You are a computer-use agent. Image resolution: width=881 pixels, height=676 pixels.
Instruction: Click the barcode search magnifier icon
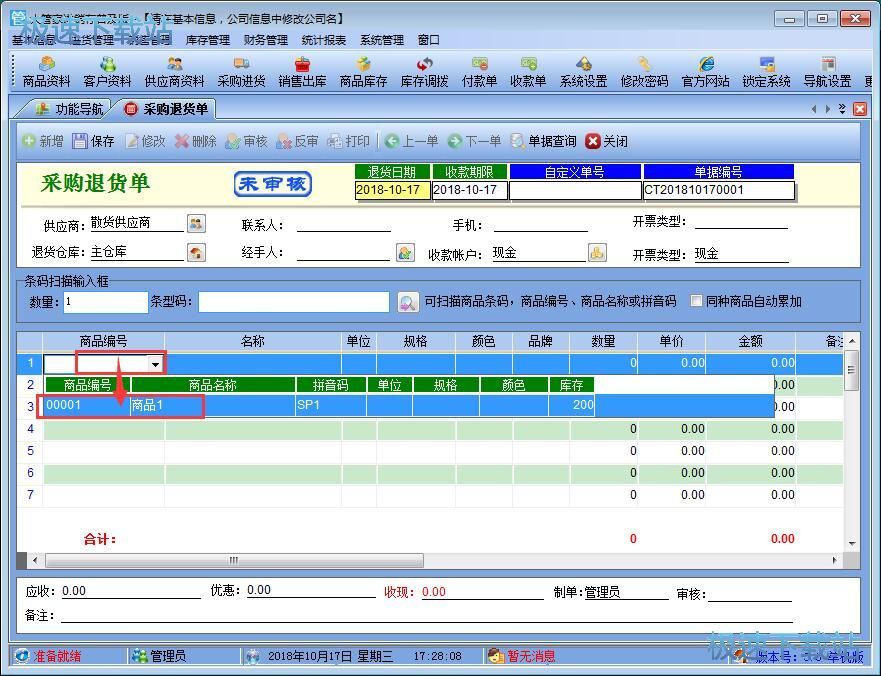point(408,302)
